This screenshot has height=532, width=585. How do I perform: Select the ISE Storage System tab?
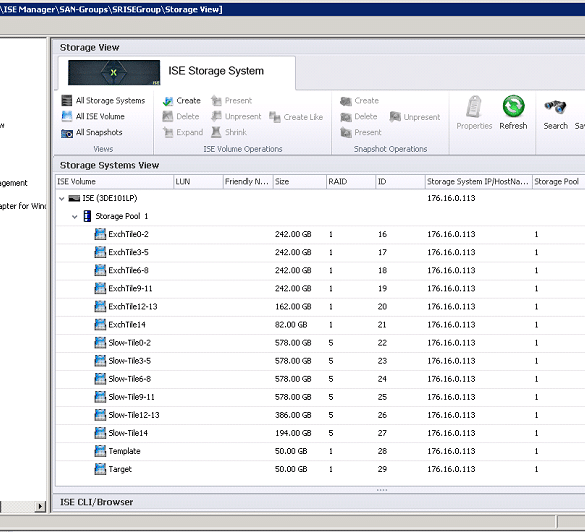pos(176,72)
